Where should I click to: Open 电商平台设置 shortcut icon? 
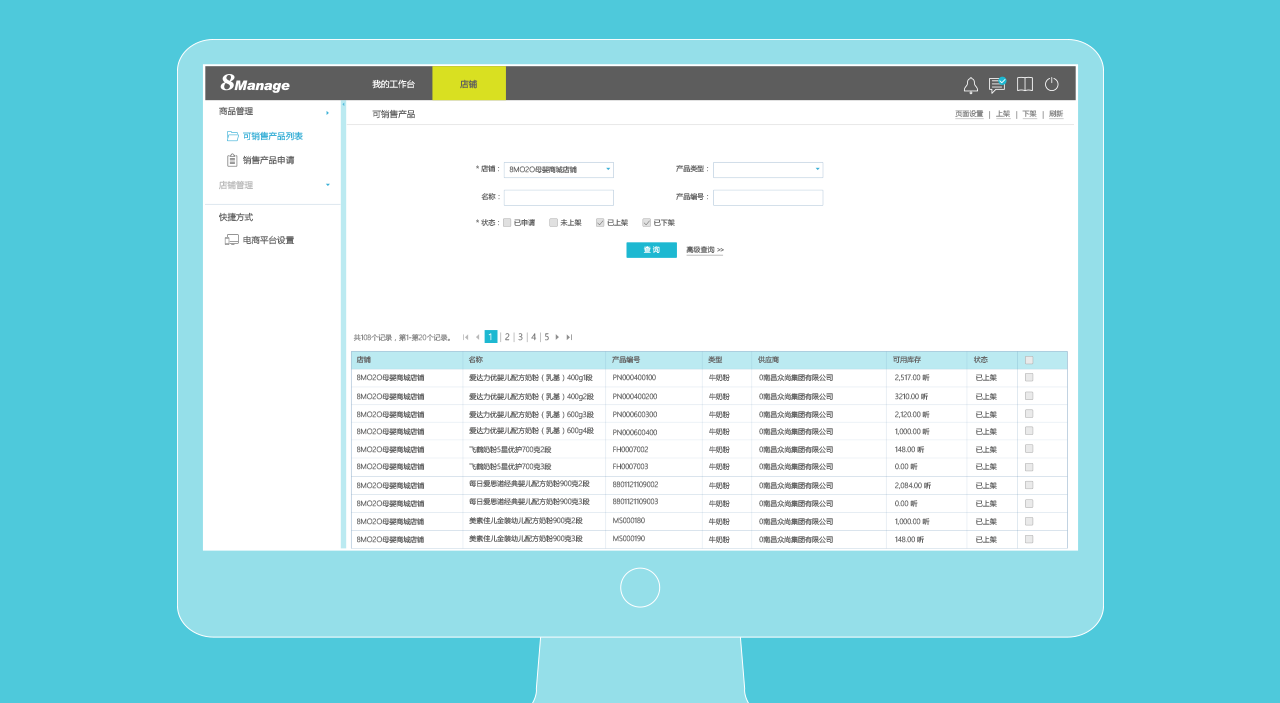(x=232, y=240)
